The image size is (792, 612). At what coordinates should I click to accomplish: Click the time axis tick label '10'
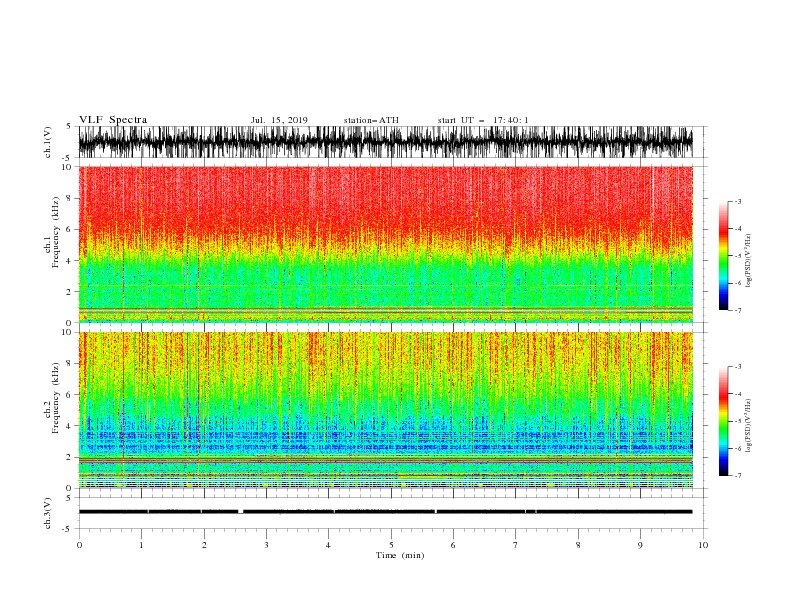(703, 545)
